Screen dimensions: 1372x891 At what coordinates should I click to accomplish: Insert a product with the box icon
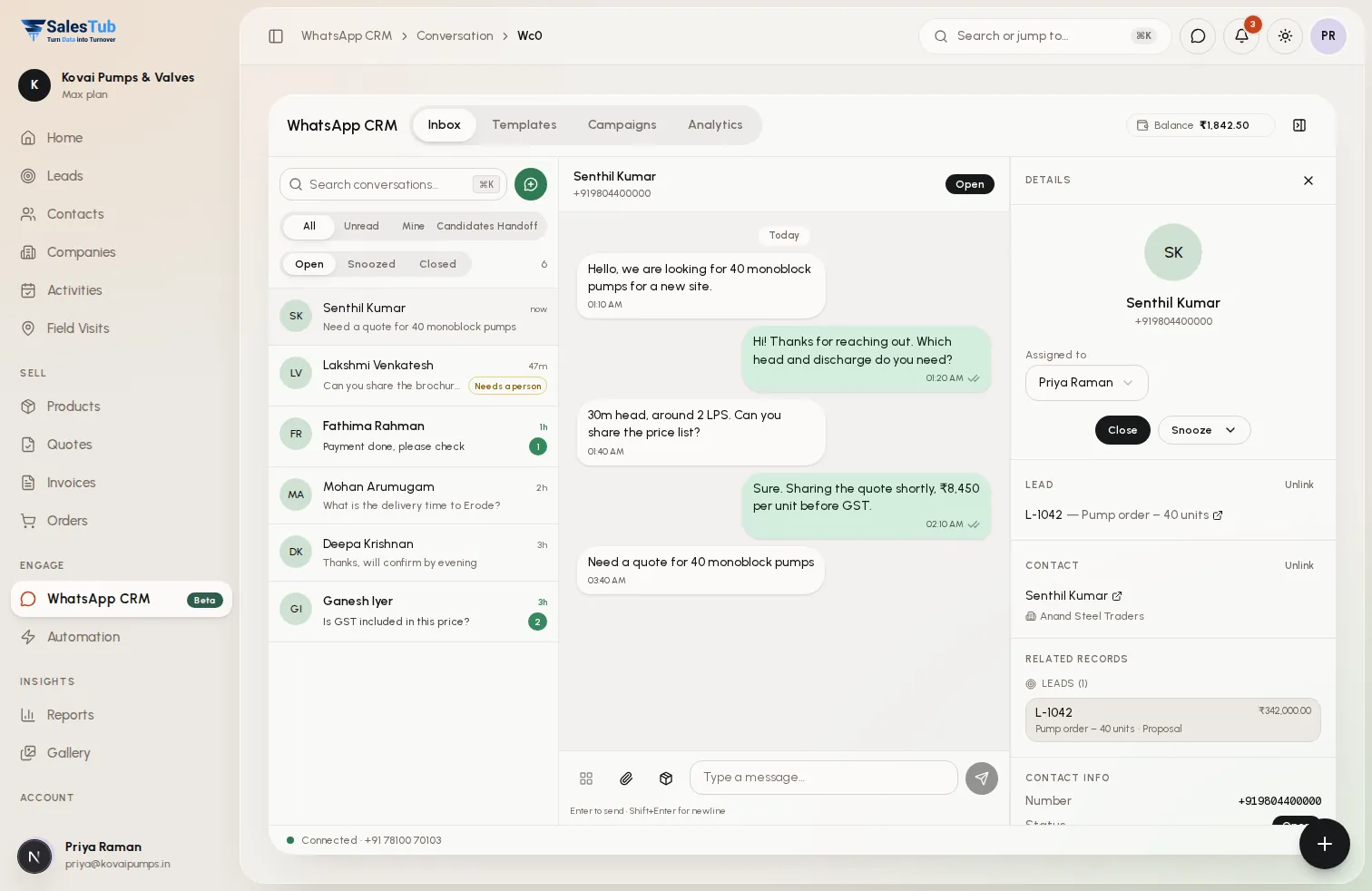[666, 778]
